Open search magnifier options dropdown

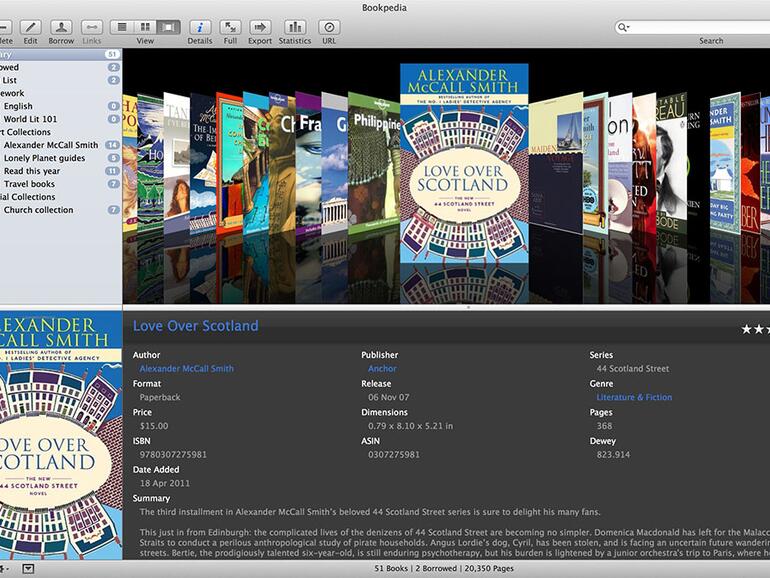(x=624, y=27)
